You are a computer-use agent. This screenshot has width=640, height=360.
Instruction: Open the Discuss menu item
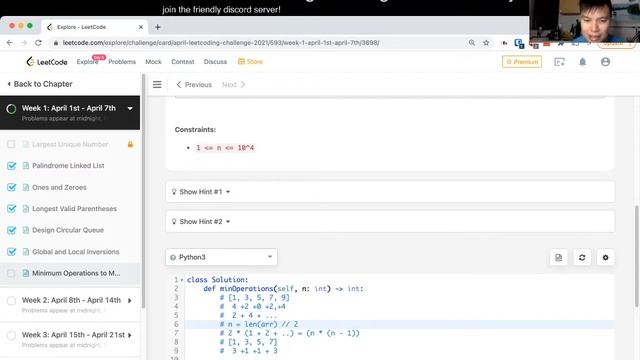coord(215,62)
